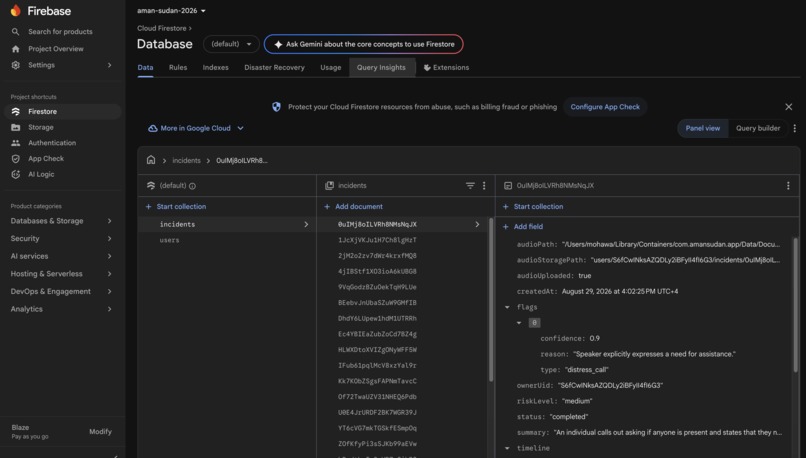The image size is (806, 458).
Task: Expand the Settings arrow in sidebar
Action: click(x=109, y=65)
